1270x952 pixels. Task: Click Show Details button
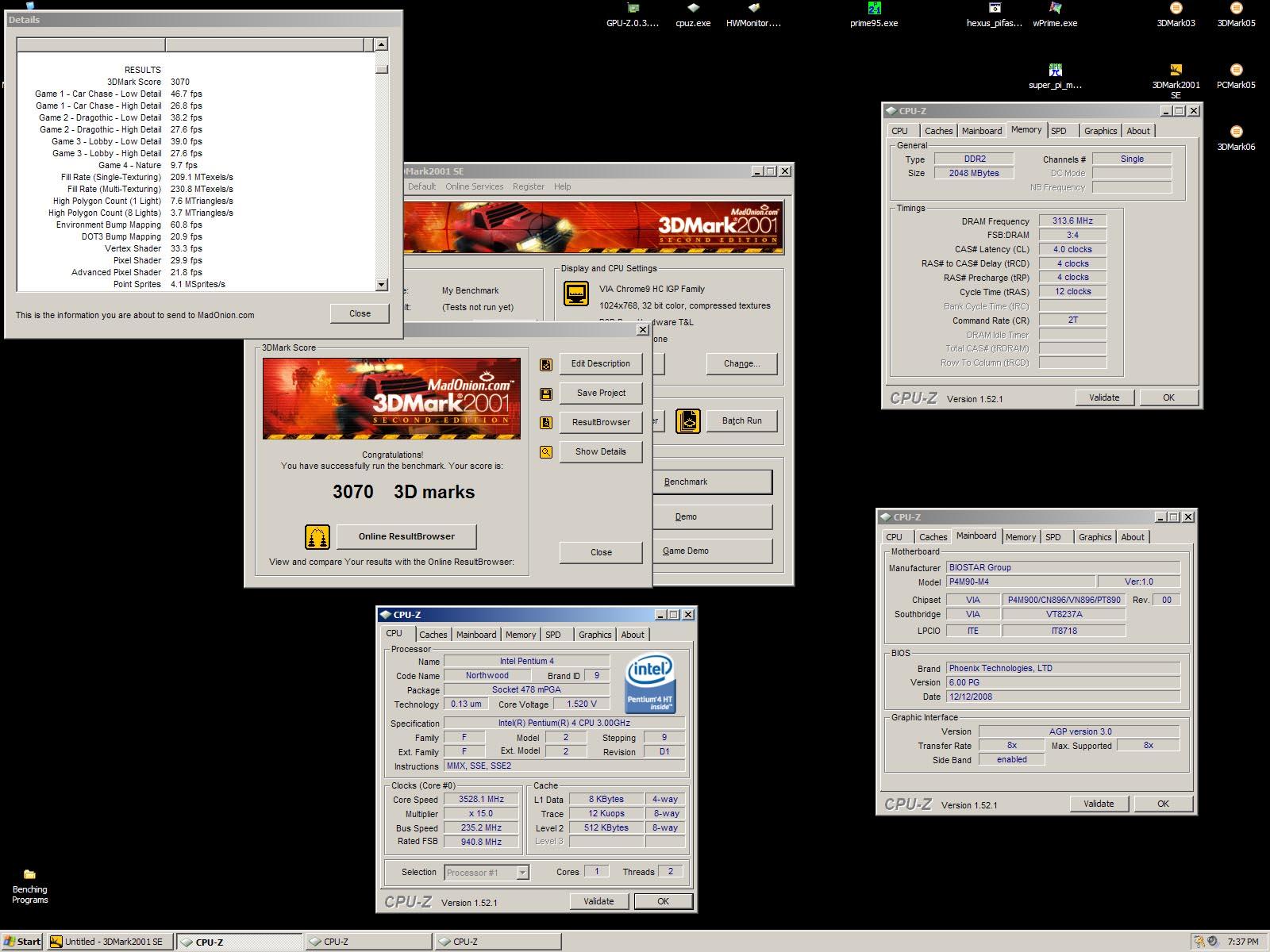tap(601, 451)
